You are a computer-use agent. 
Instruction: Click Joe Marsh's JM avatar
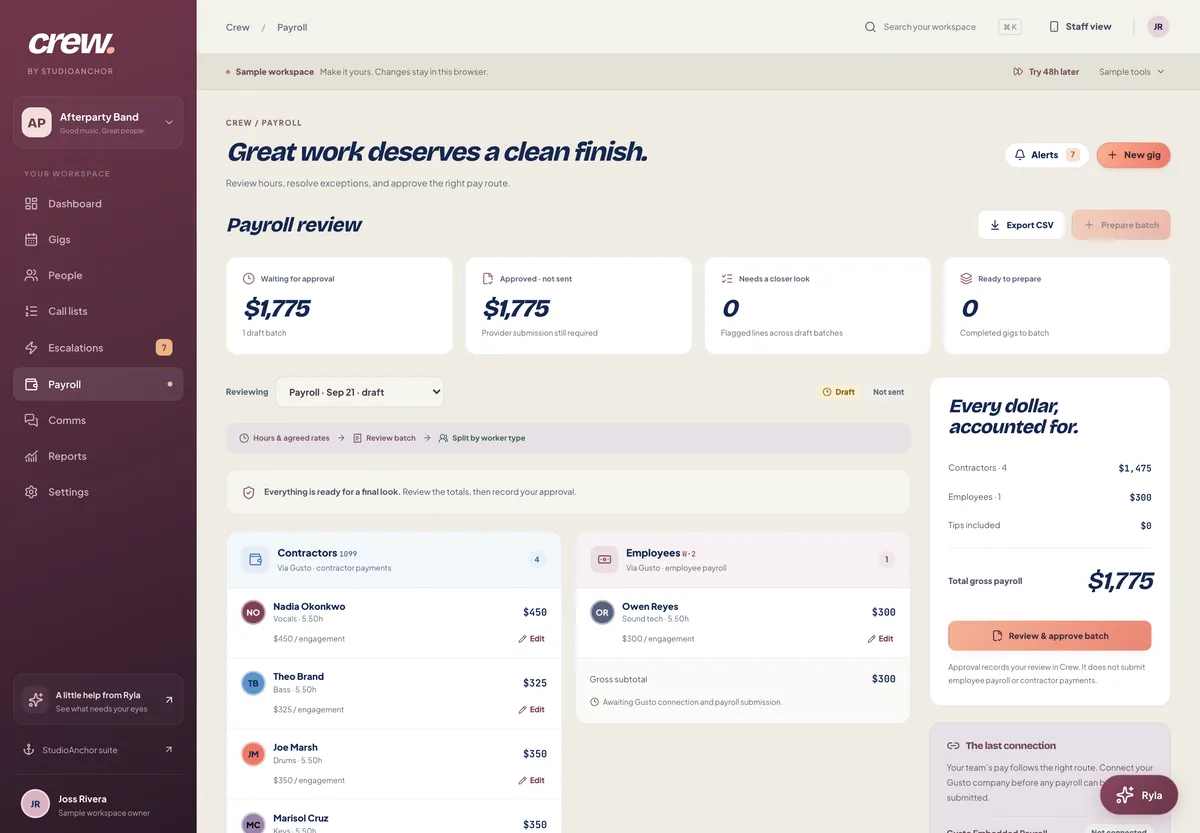pos(253,754)
